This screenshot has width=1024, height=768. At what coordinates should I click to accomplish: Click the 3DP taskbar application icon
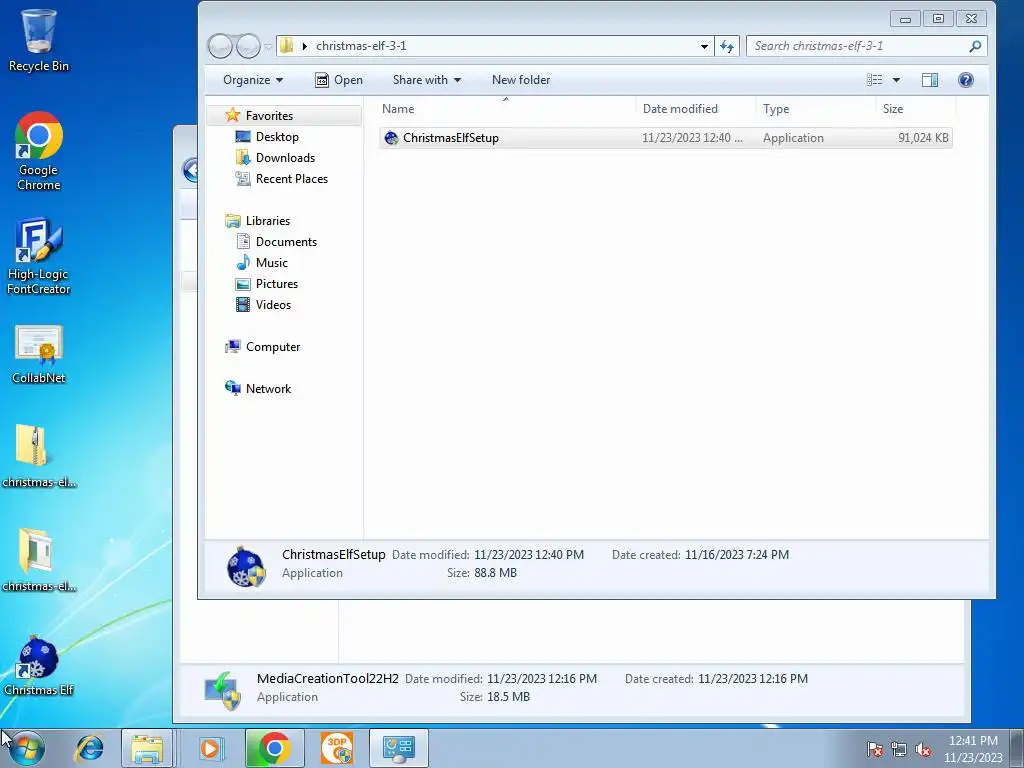point(337,748)
